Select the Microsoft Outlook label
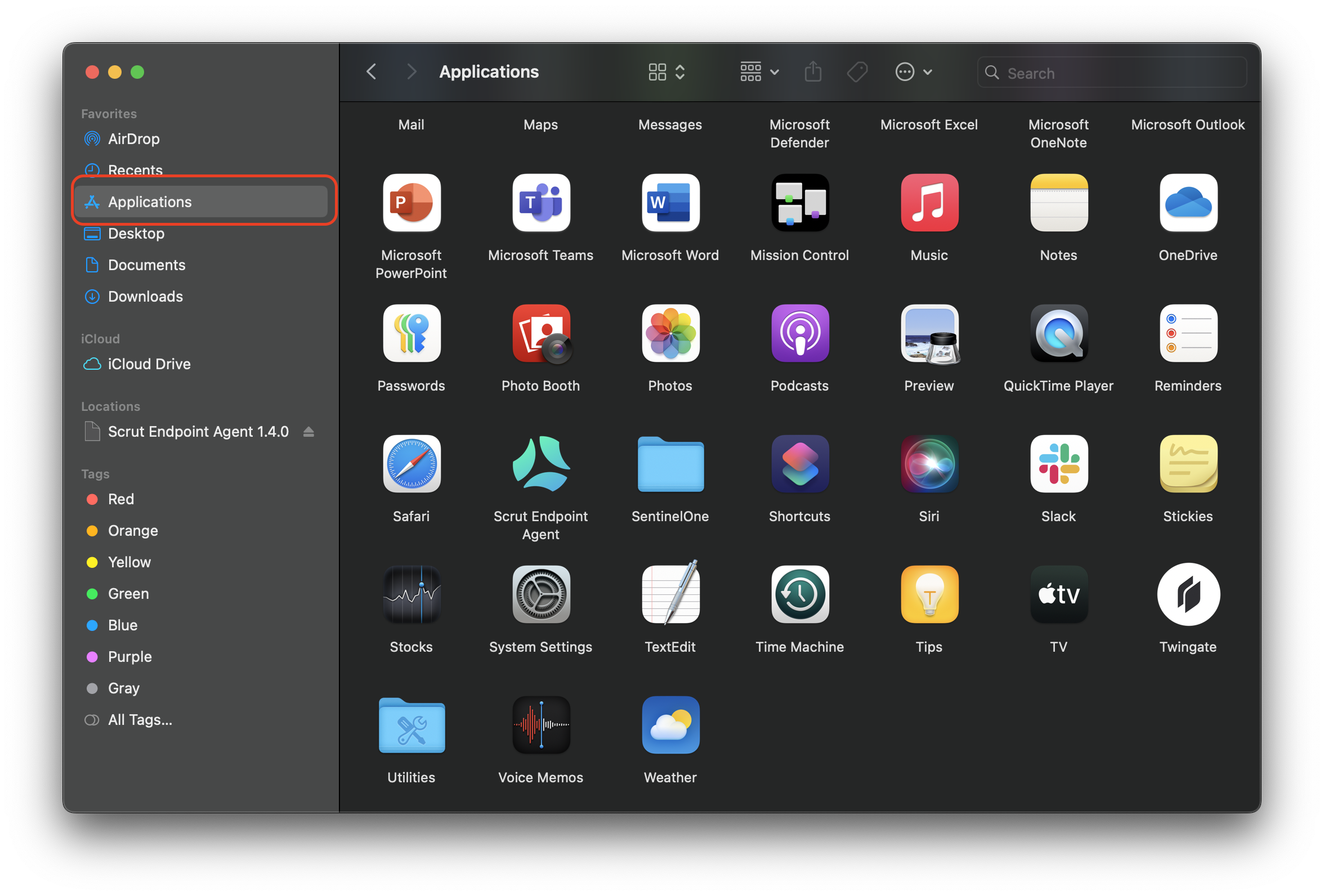This screenshot has height=896, width=1324. pos(1188,125)
